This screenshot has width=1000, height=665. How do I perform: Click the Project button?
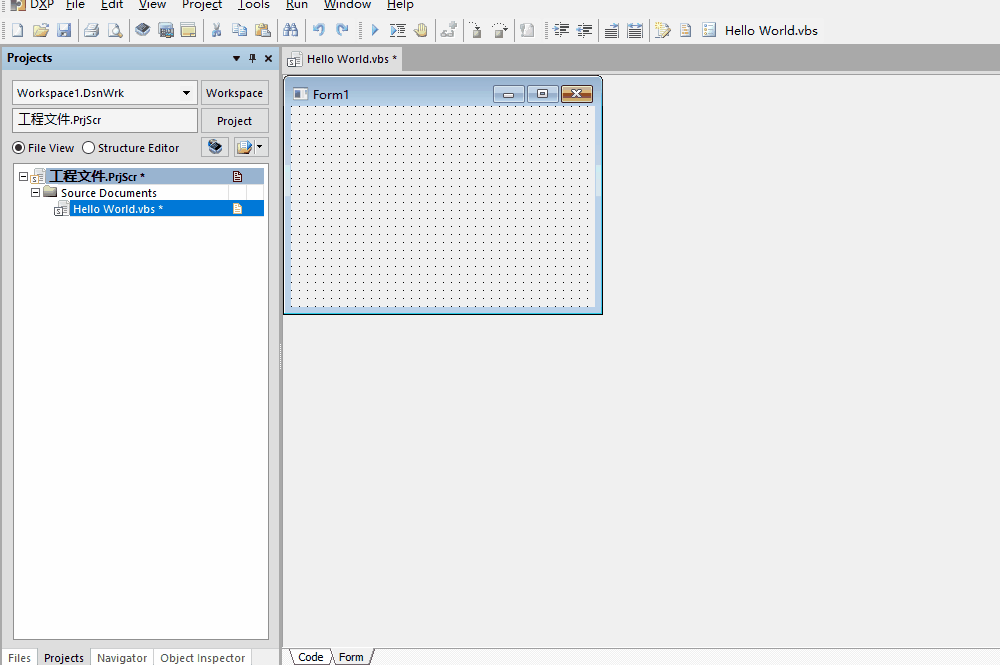click(x=234, y=121)
